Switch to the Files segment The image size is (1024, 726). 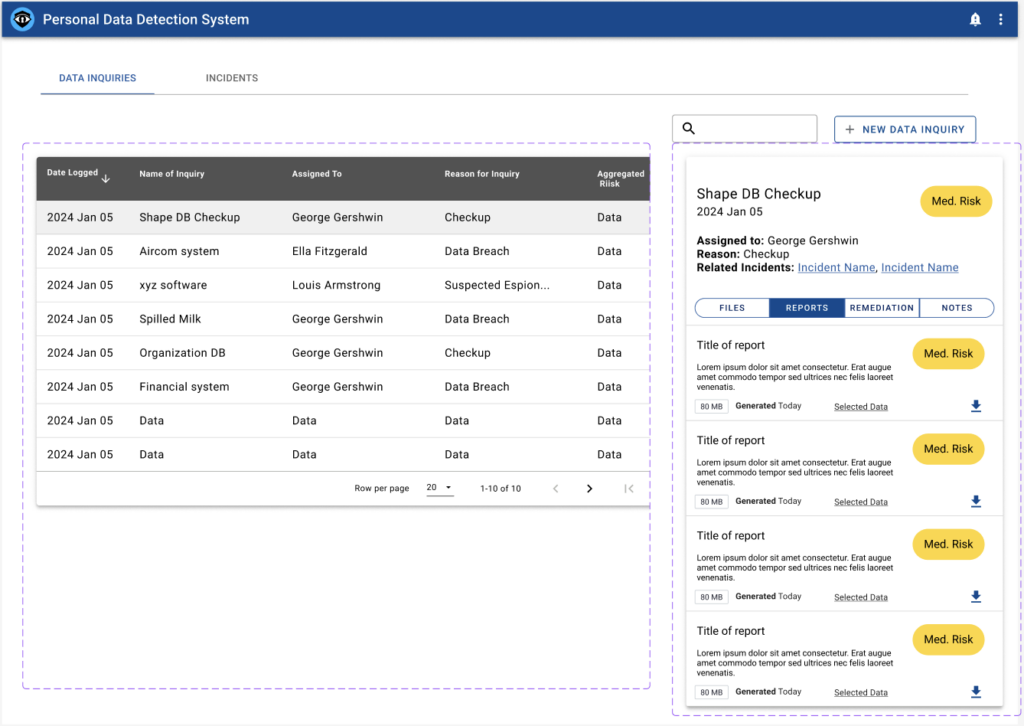click(732, 308)
